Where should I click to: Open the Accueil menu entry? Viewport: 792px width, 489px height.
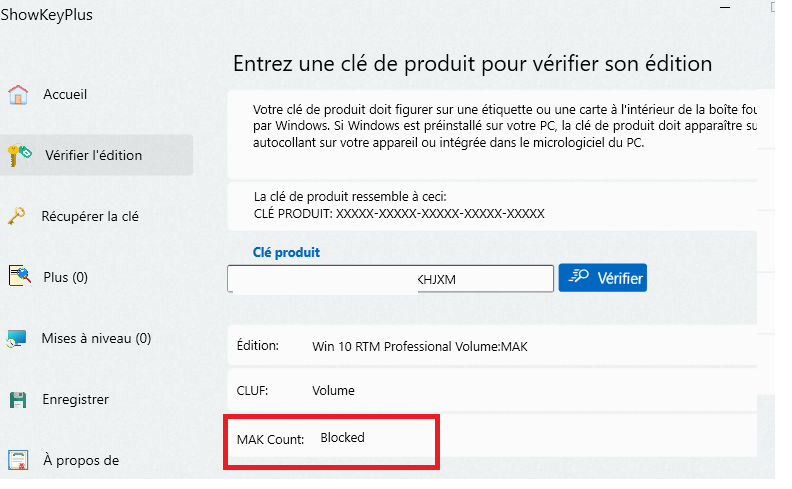65,94
